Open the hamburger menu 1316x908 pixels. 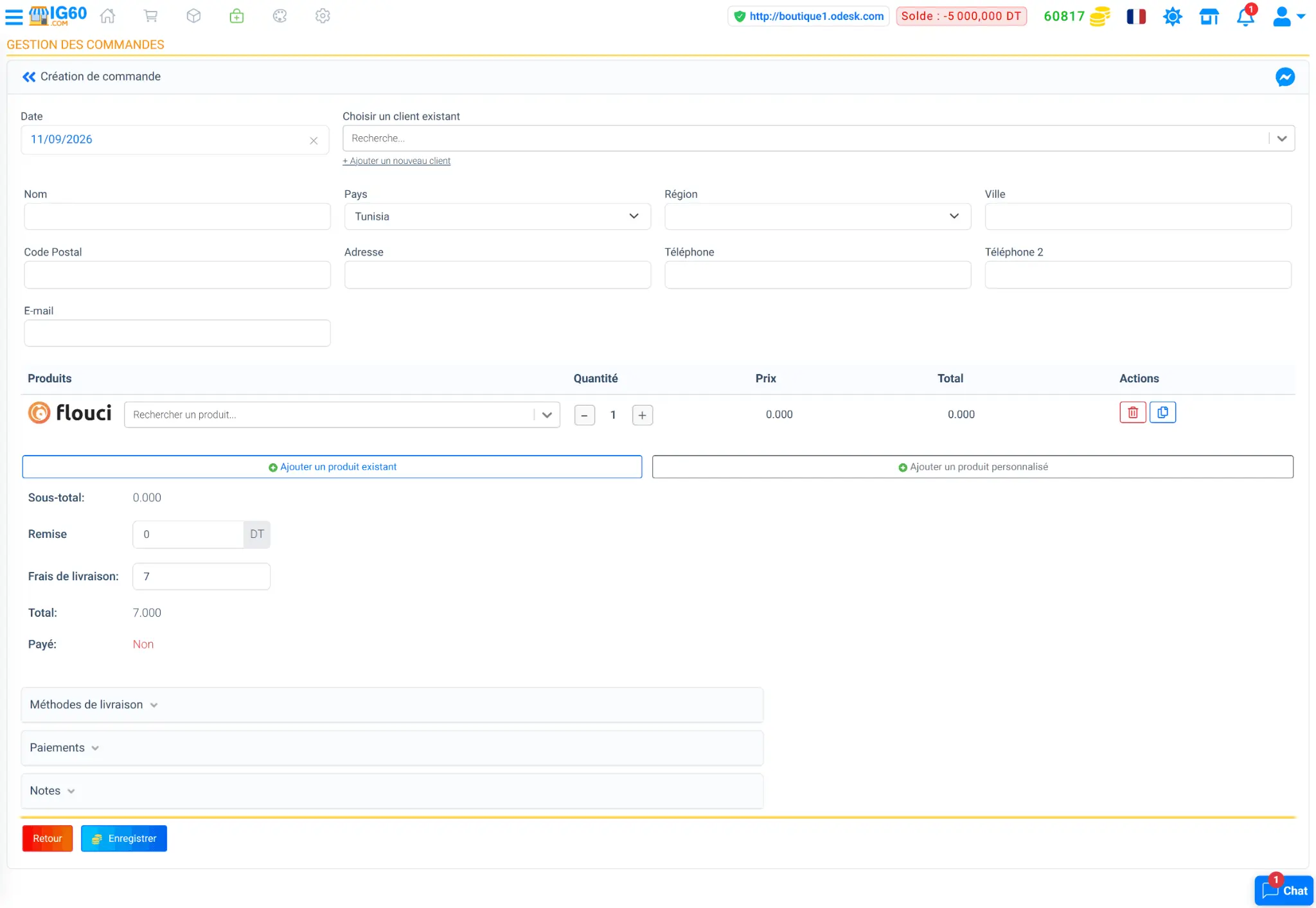coord(13,17)
